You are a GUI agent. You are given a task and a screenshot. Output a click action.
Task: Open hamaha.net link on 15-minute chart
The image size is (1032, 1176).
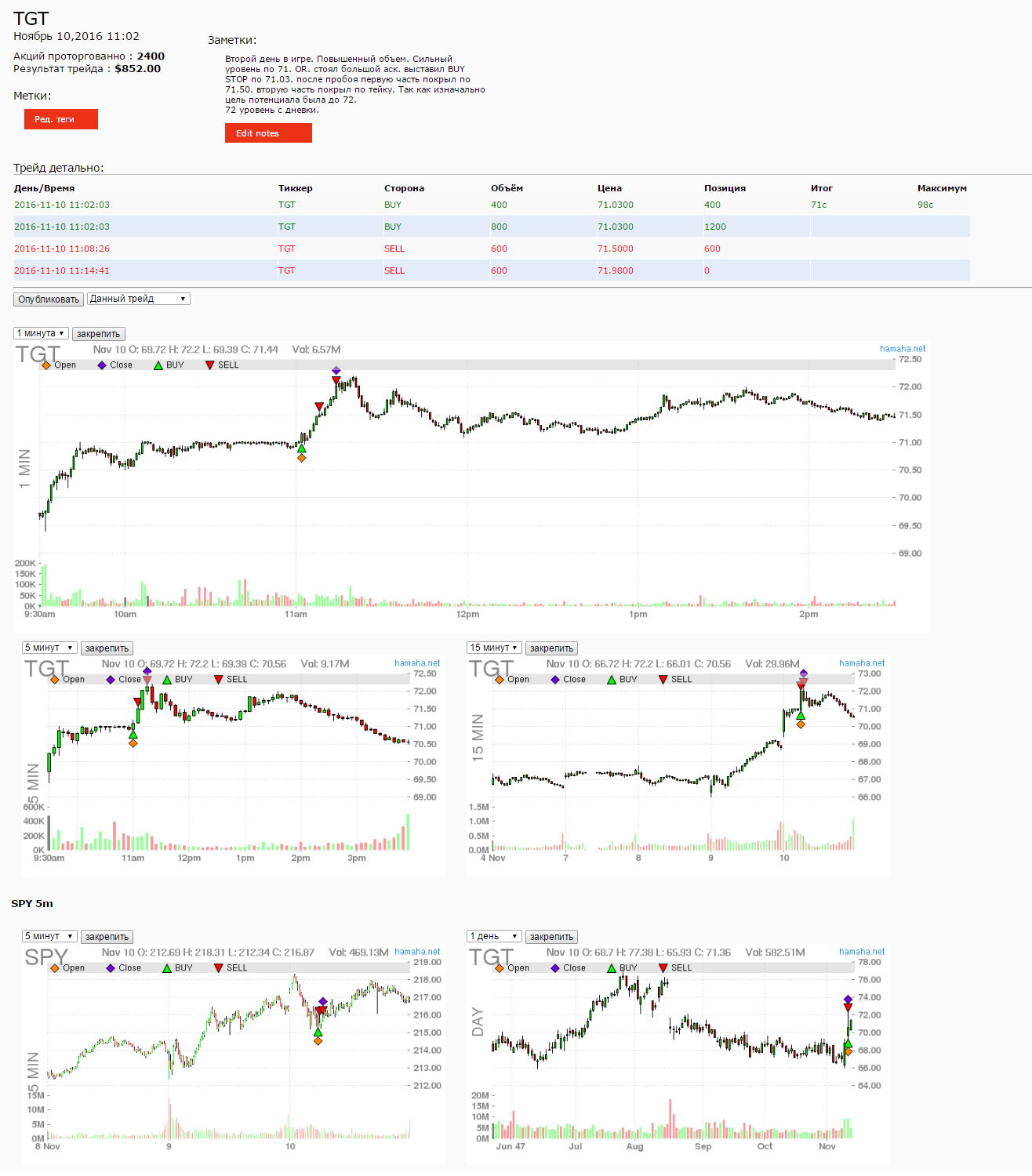(862, 663)
